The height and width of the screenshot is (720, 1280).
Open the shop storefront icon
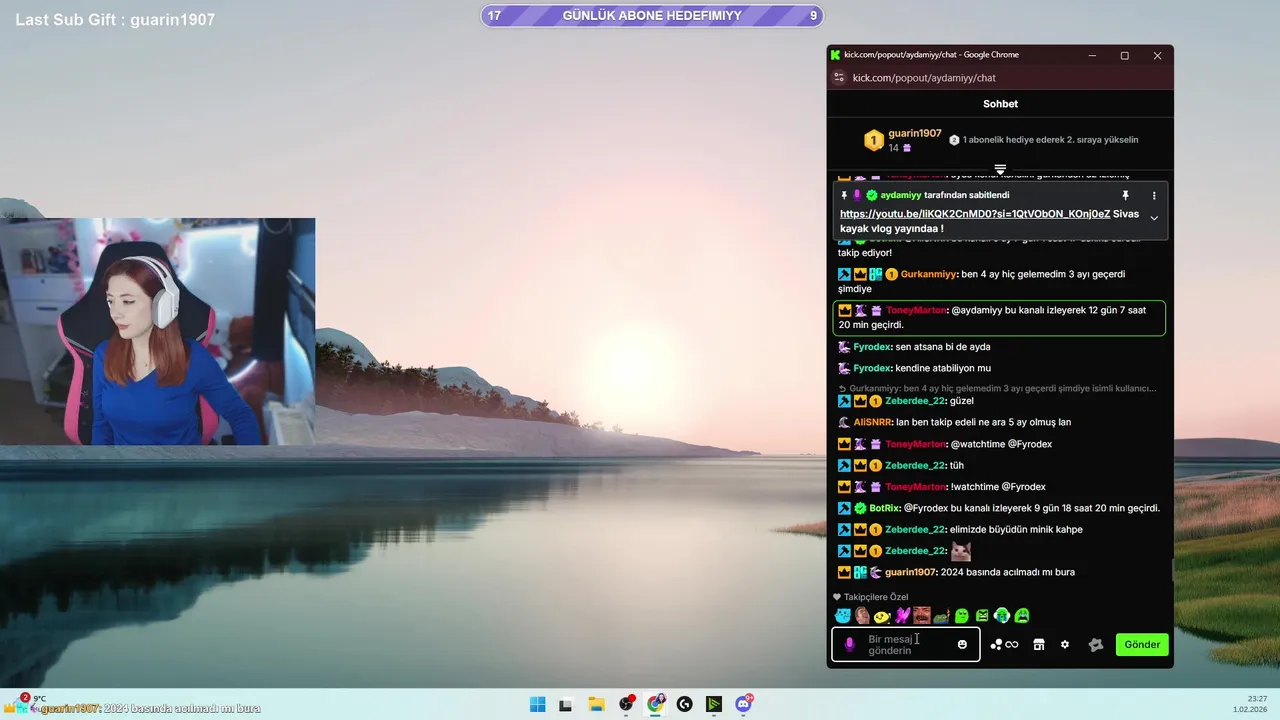click(1039, 645)
